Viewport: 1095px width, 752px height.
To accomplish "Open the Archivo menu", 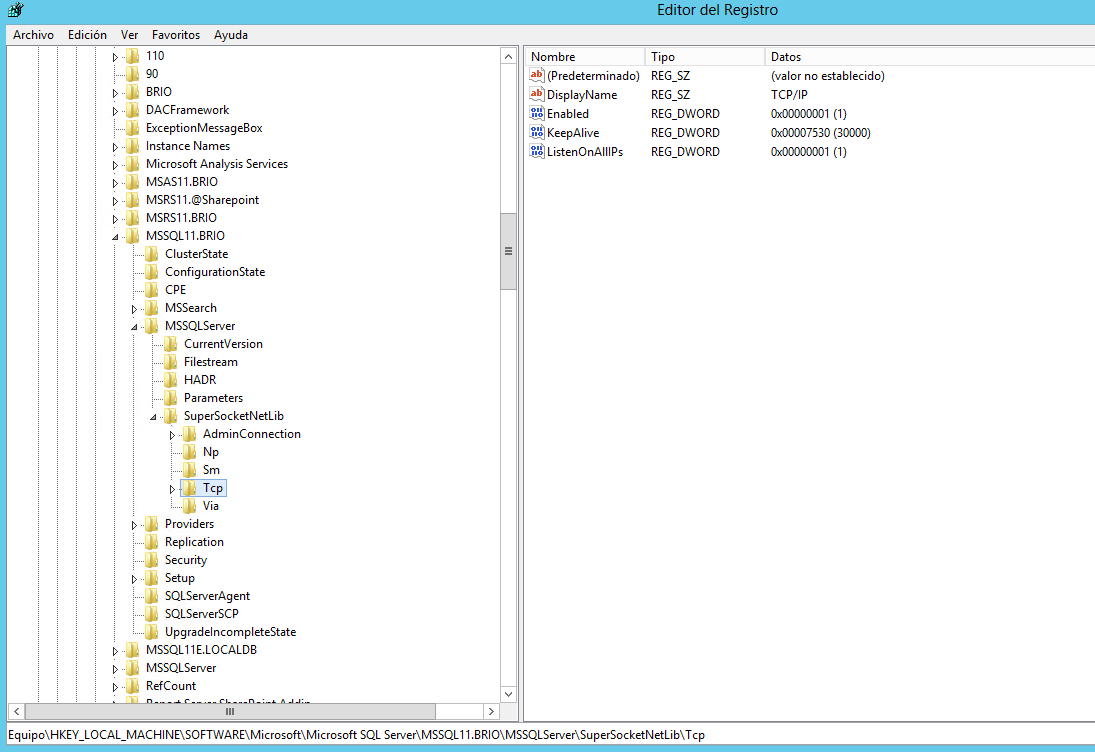I will coord(33,34).
